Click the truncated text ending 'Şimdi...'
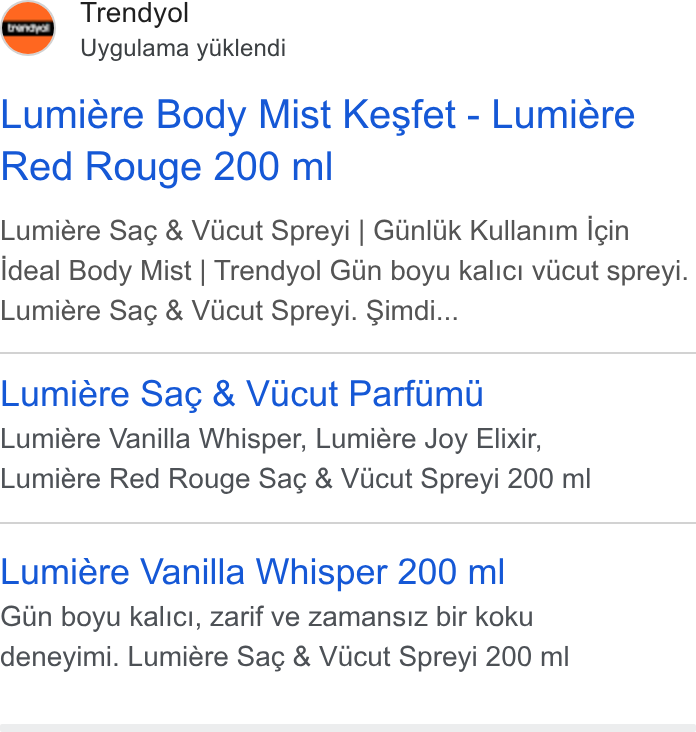Screen dimensions: 696x732 pos(229,311)
